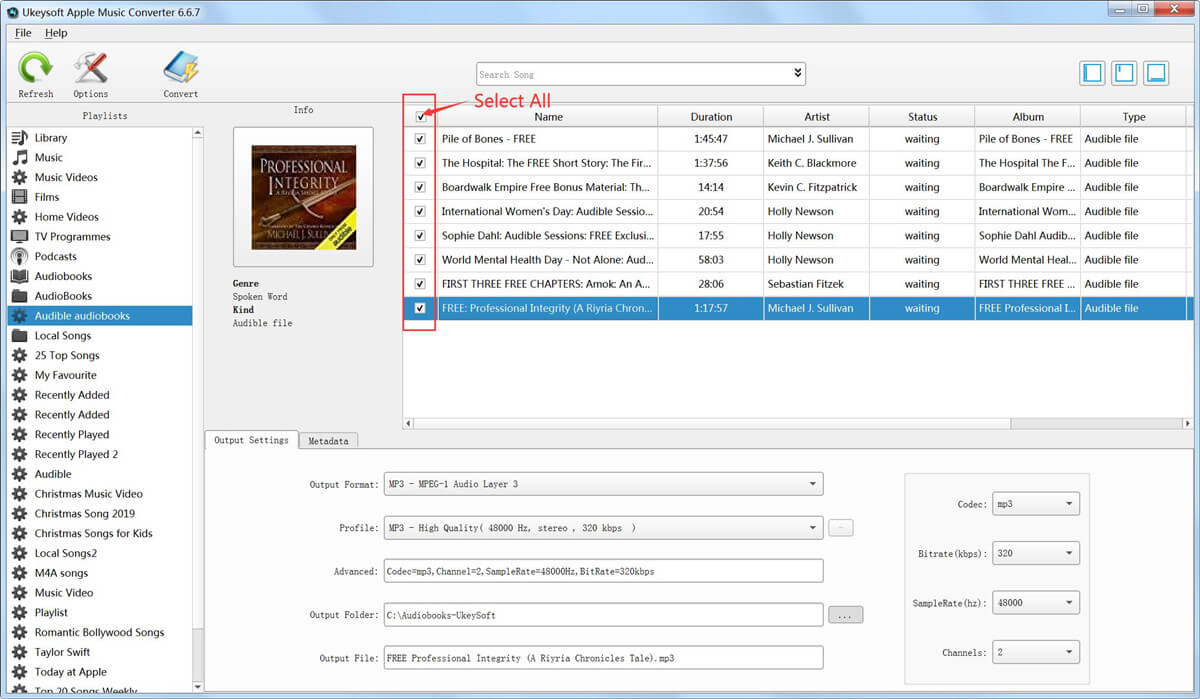Uncheck International Women's Day row checkbox
The width and height of the screenshot is (1200, 699).
click(x=420, y=211)
